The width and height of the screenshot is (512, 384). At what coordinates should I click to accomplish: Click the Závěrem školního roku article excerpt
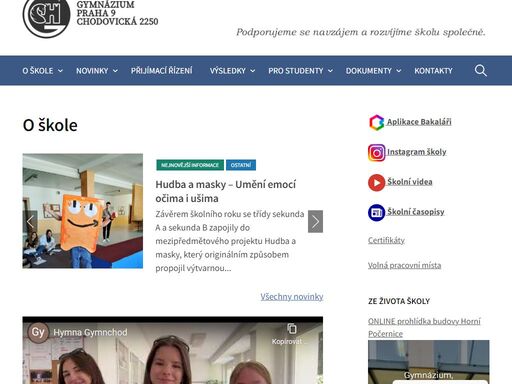pos(229,241)
